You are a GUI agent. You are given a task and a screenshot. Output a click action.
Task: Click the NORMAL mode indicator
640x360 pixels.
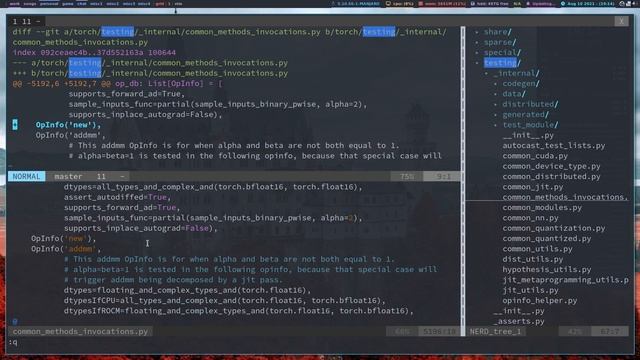tap(27, 176)
